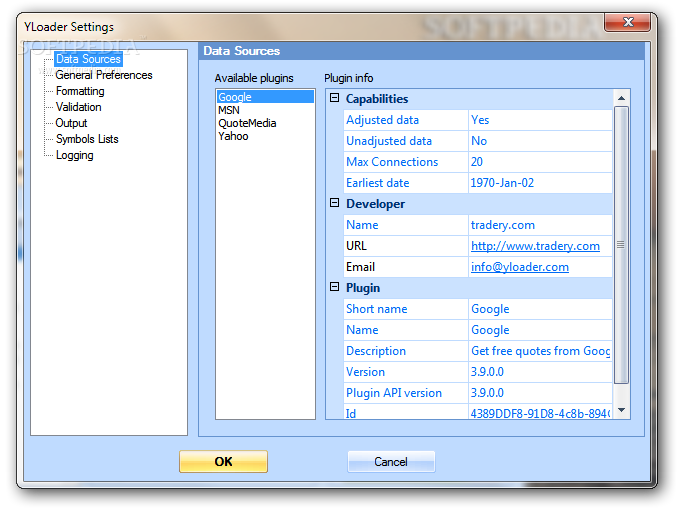Confirm settings with OK button
This screenshot has height=509, width=678.
click(x=223, y=461)
